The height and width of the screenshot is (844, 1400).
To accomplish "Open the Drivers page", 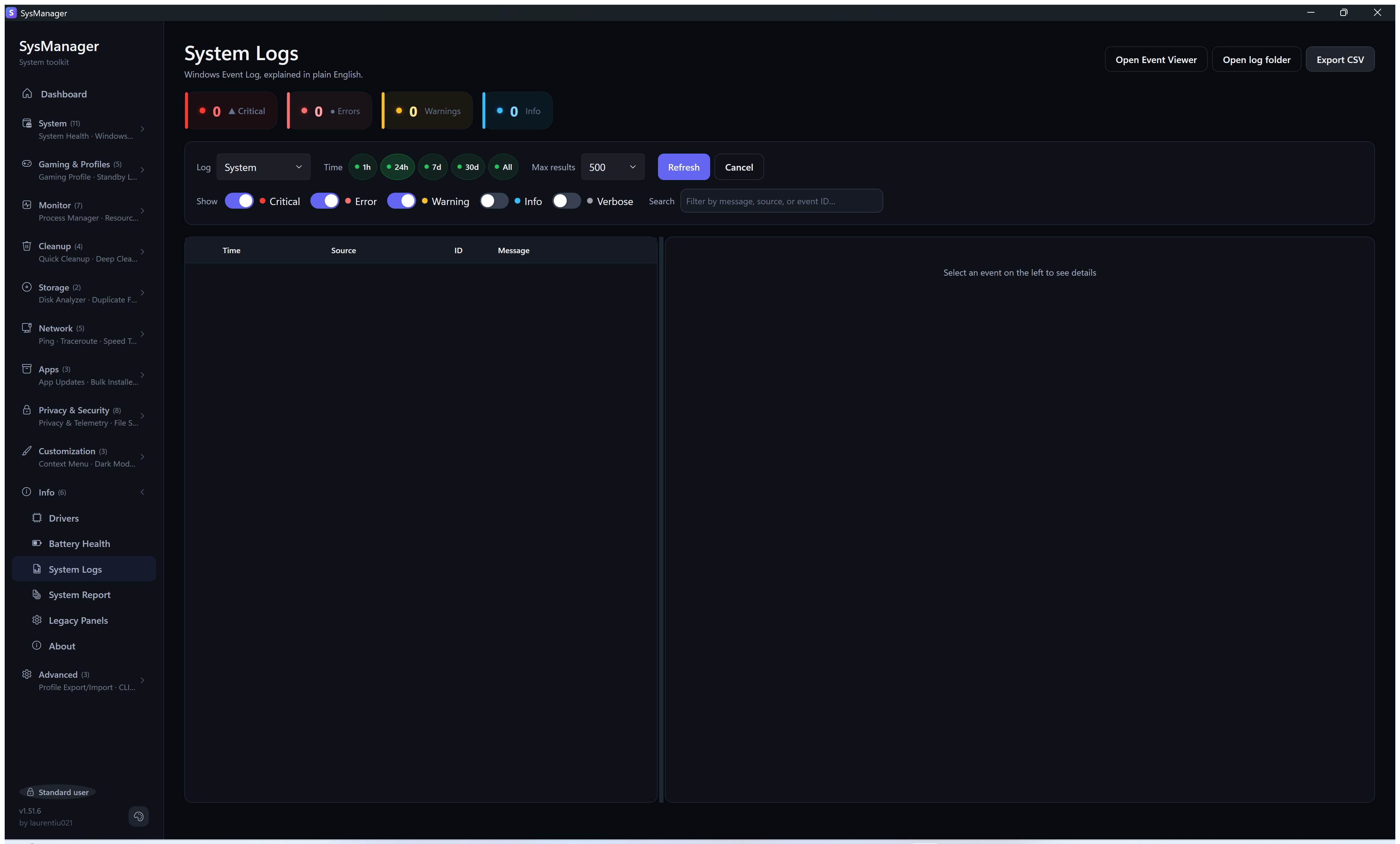I will 84,518.
